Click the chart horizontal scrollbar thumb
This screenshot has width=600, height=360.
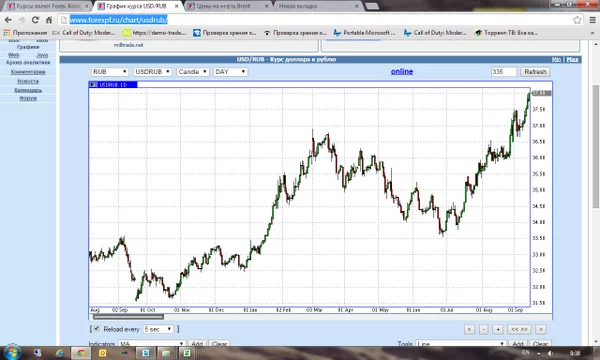[x=129, y=317]
